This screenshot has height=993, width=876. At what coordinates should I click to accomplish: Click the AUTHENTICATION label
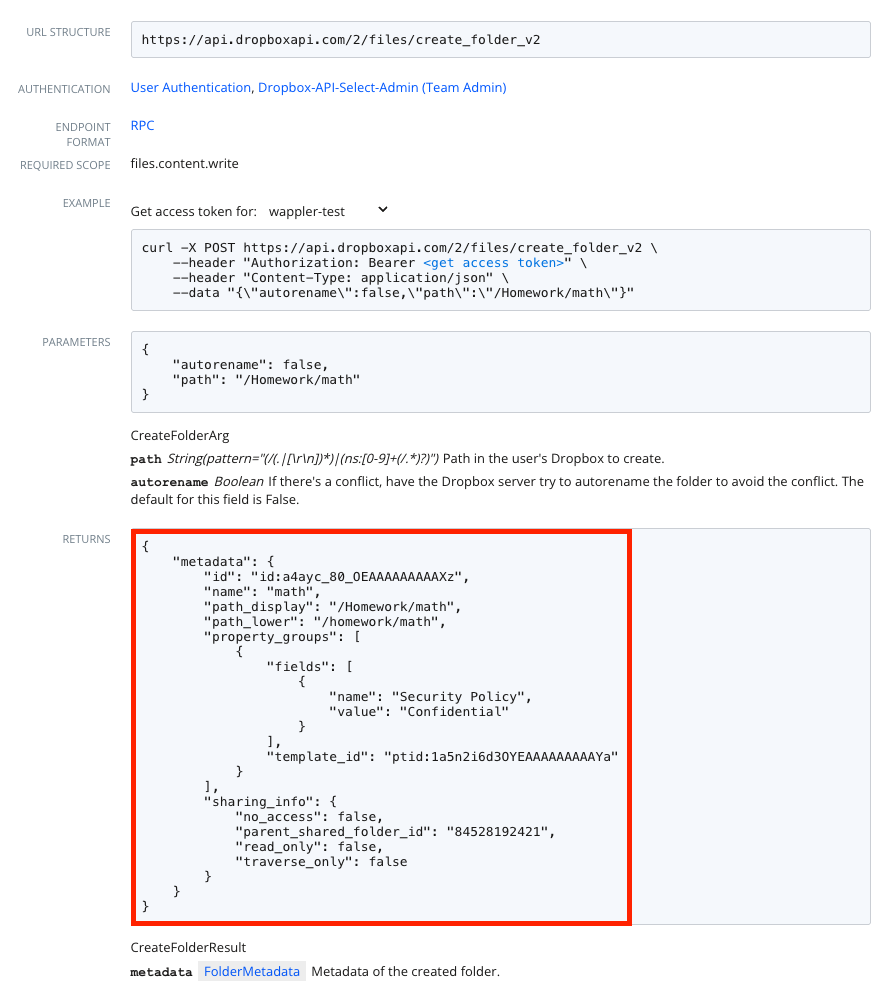click(64, 89)
